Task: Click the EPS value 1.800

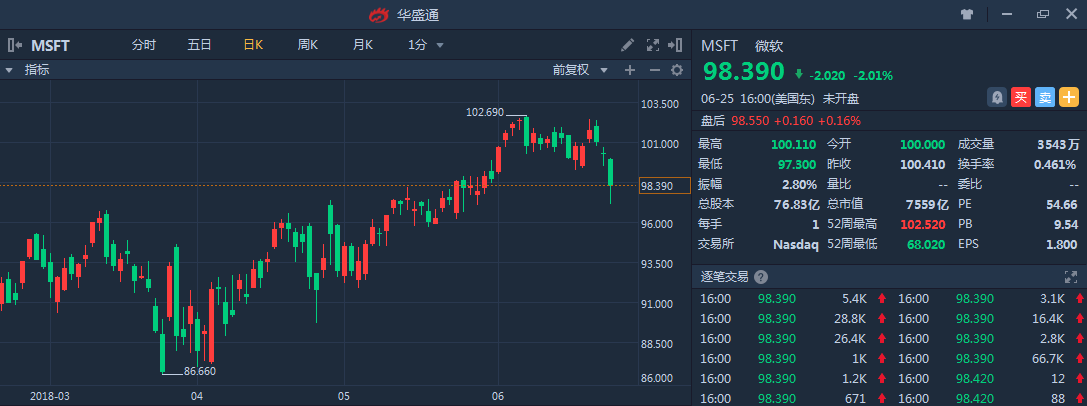Action: point(1063,244)
